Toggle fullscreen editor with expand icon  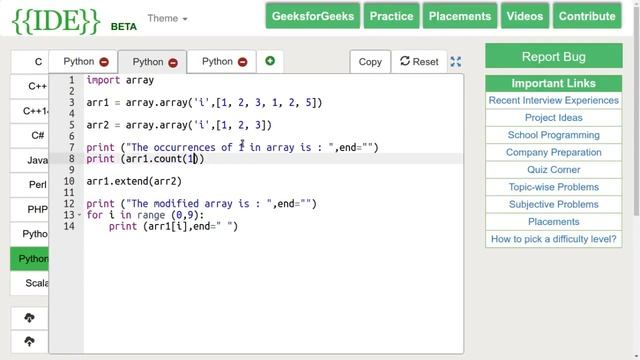click(456, 62)
